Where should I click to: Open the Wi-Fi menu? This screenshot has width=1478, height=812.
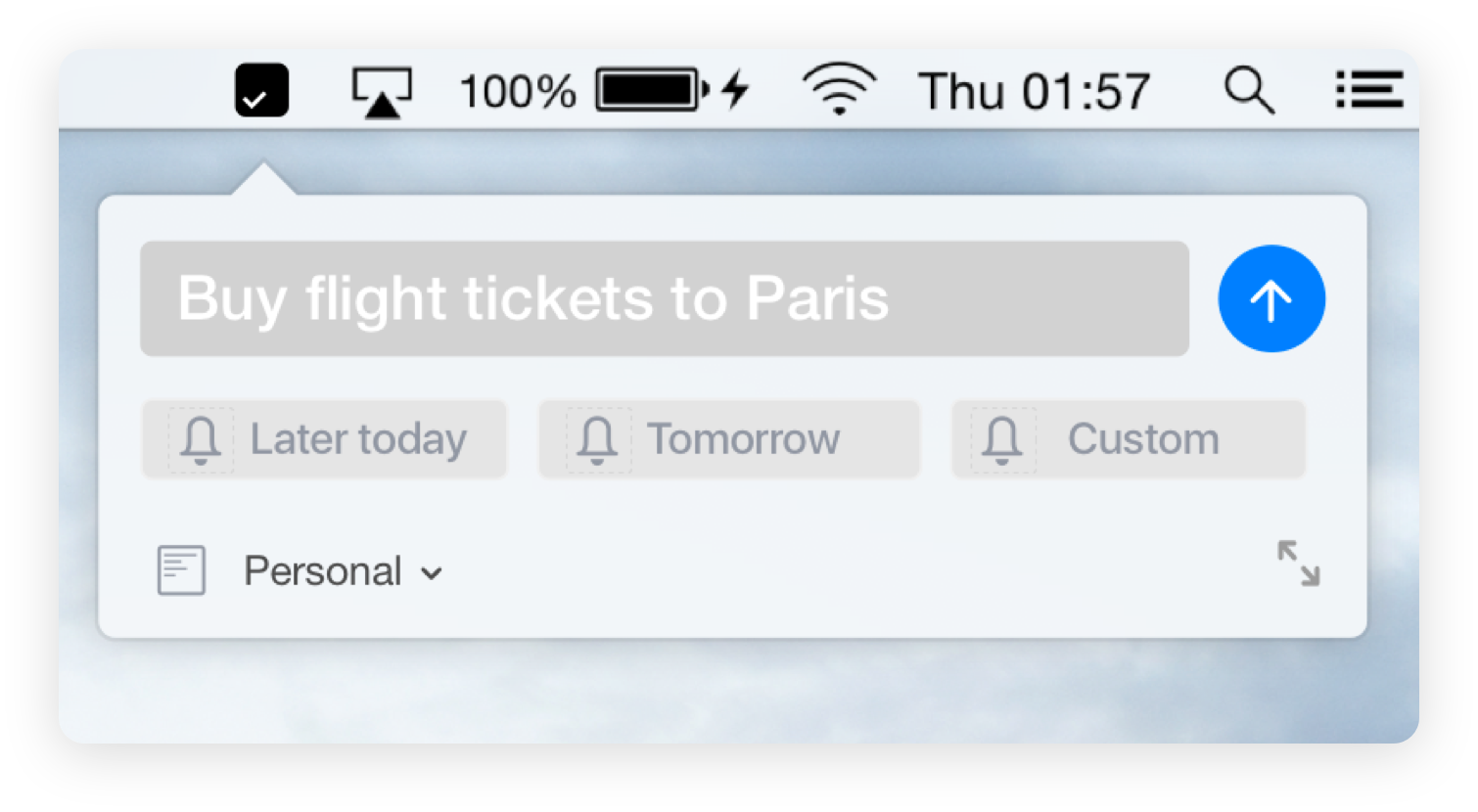point(839,90)
